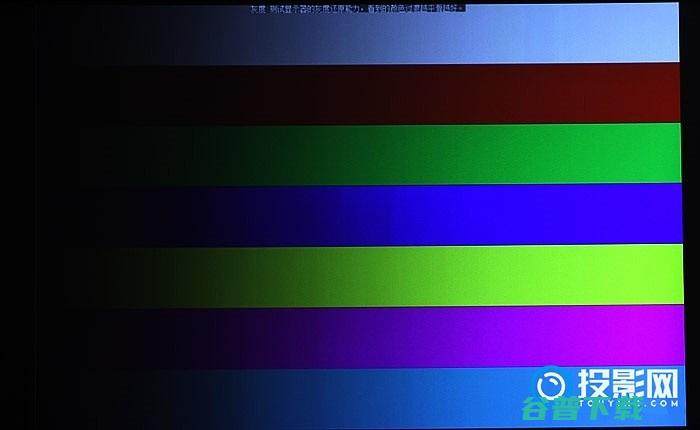This screenshot has width=700, height=430.
Task: Click the middle of the dark red gradient bar
Action: coord(350,95)
